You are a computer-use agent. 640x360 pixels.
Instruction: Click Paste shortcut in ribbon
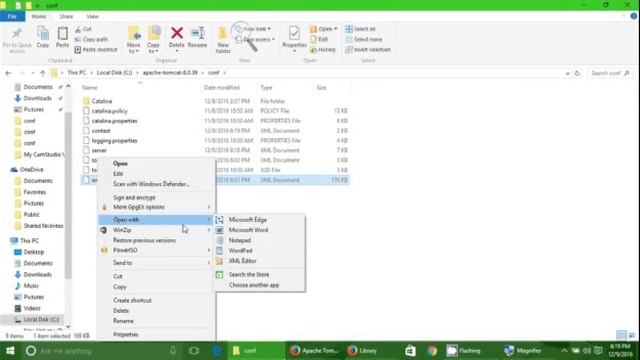[x=96, y=49]
